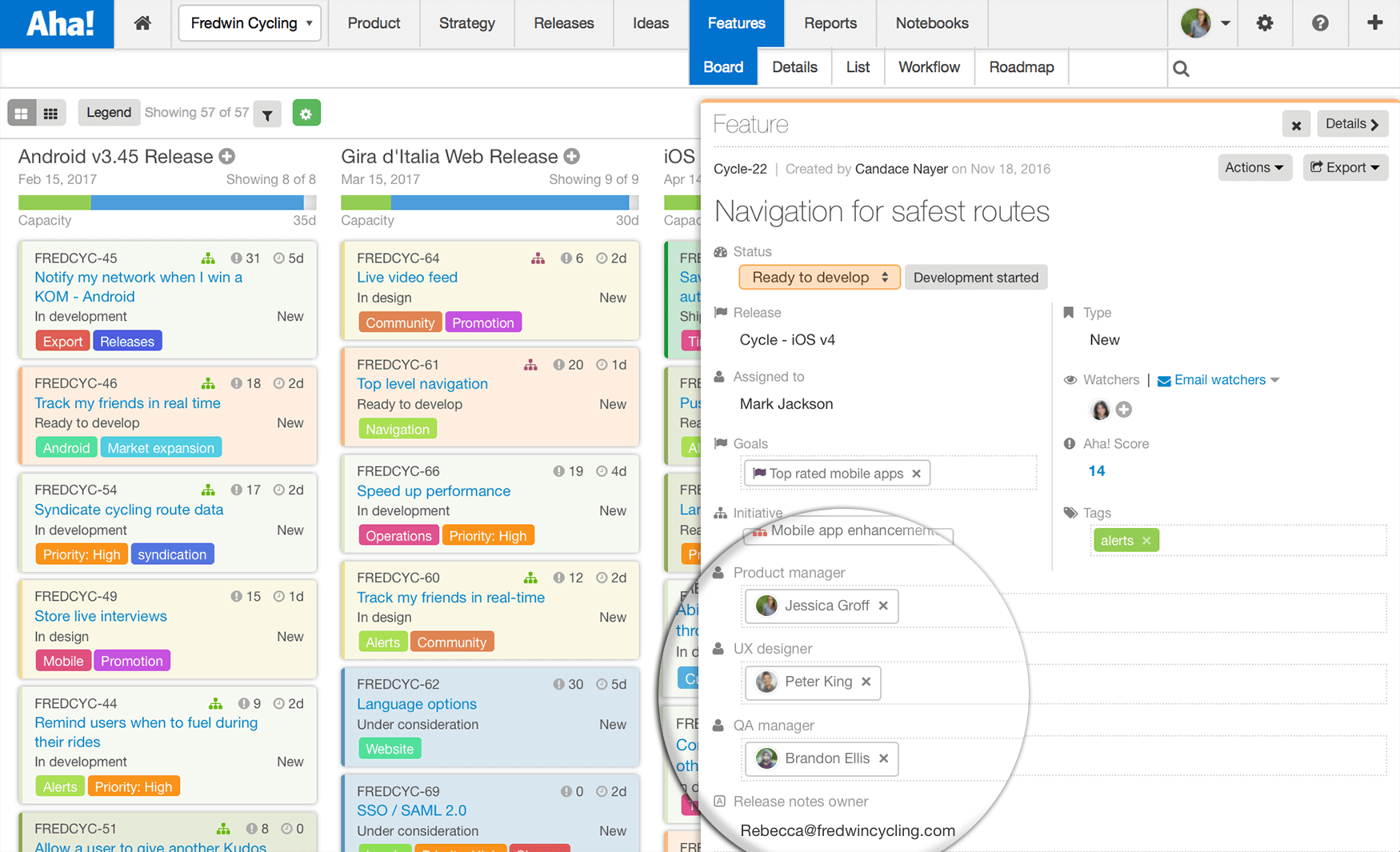Viewport: 1400px width, 852px height.
Task: Add a watcher with the plus icon
Action: 1124,410
